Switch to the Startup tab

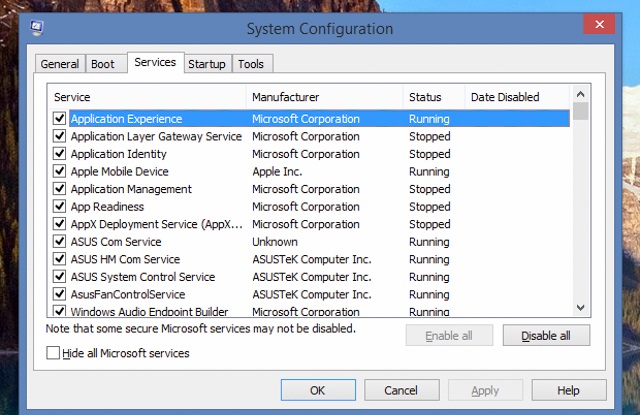(206, 65)
